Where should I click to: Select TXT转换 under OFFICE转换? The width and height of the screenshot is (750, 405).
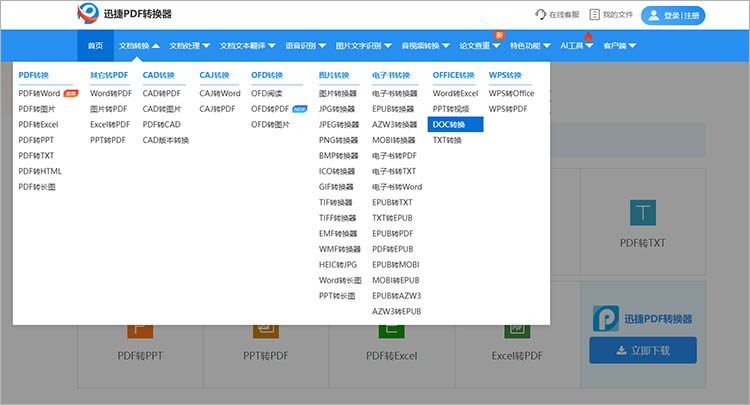(x=447, y=140)
